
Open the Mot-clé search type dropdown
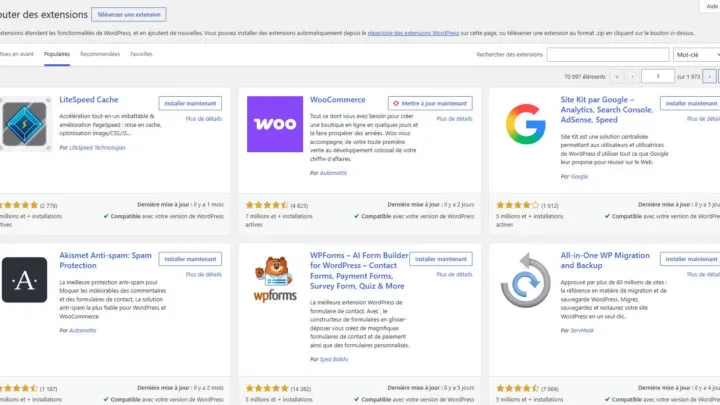(697, 55)
